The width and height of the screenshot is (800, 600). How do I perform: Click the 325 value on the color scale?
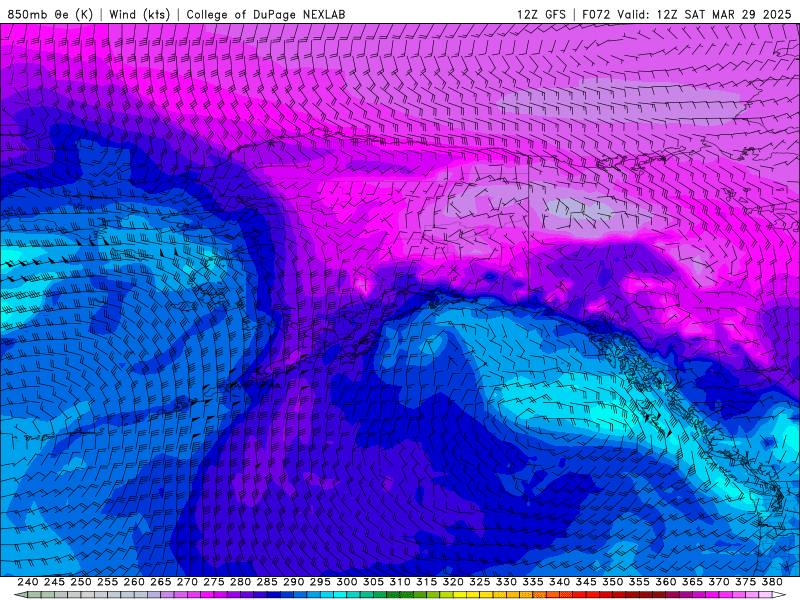480,582
